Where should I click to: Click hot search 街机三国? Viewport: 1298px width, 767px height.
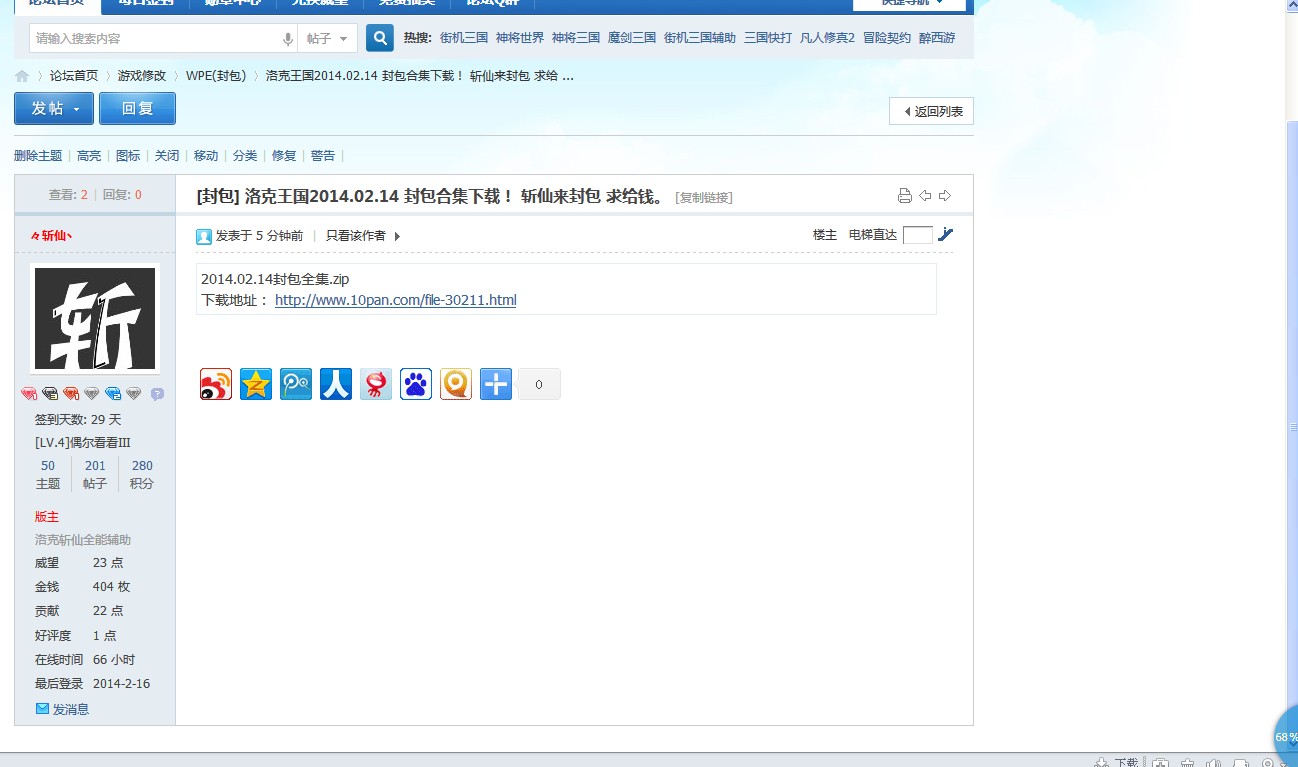click(x=464, y=38)
